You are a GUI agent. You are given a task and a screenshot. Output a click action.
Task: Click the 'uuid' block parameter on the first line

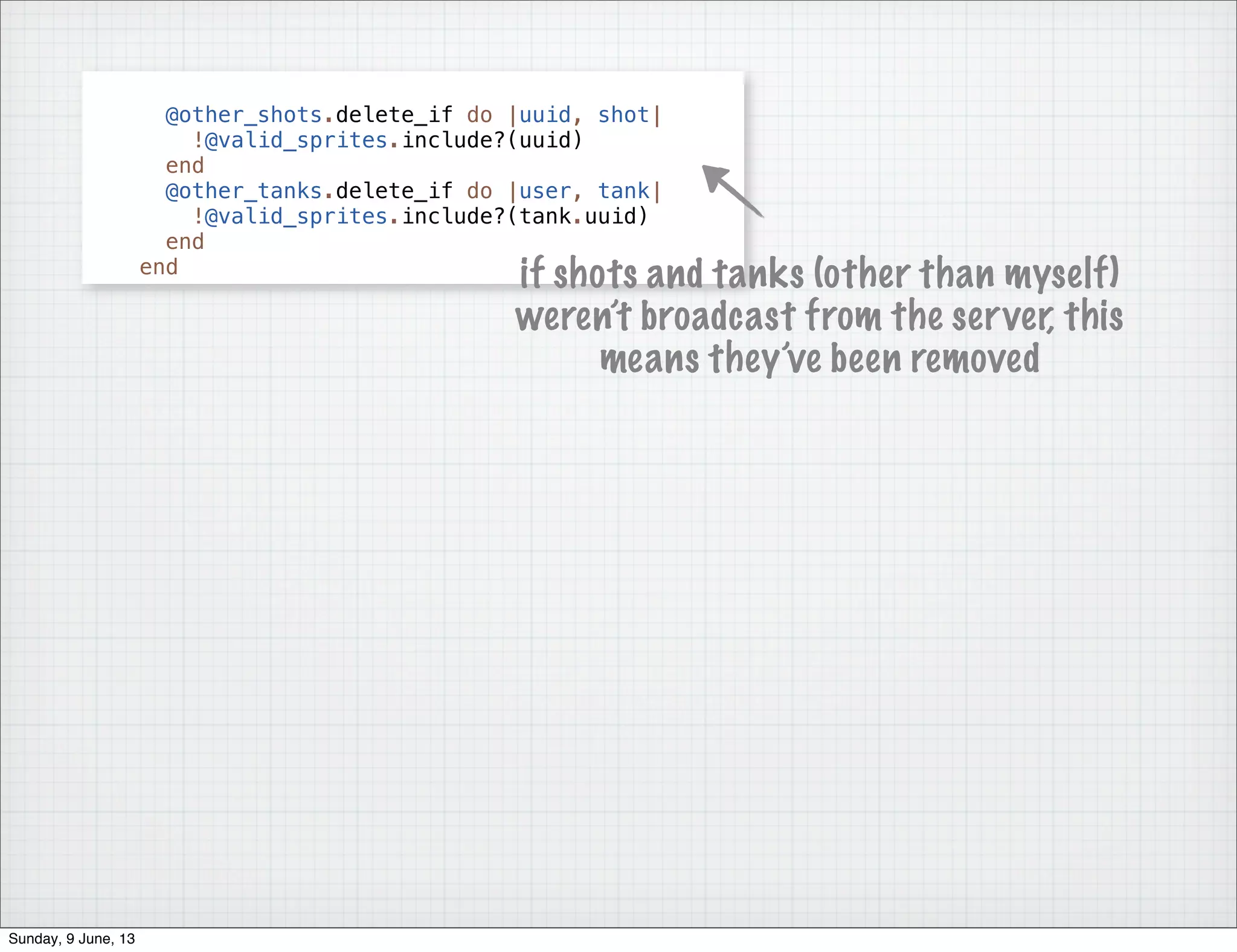[x=545, y=115]
